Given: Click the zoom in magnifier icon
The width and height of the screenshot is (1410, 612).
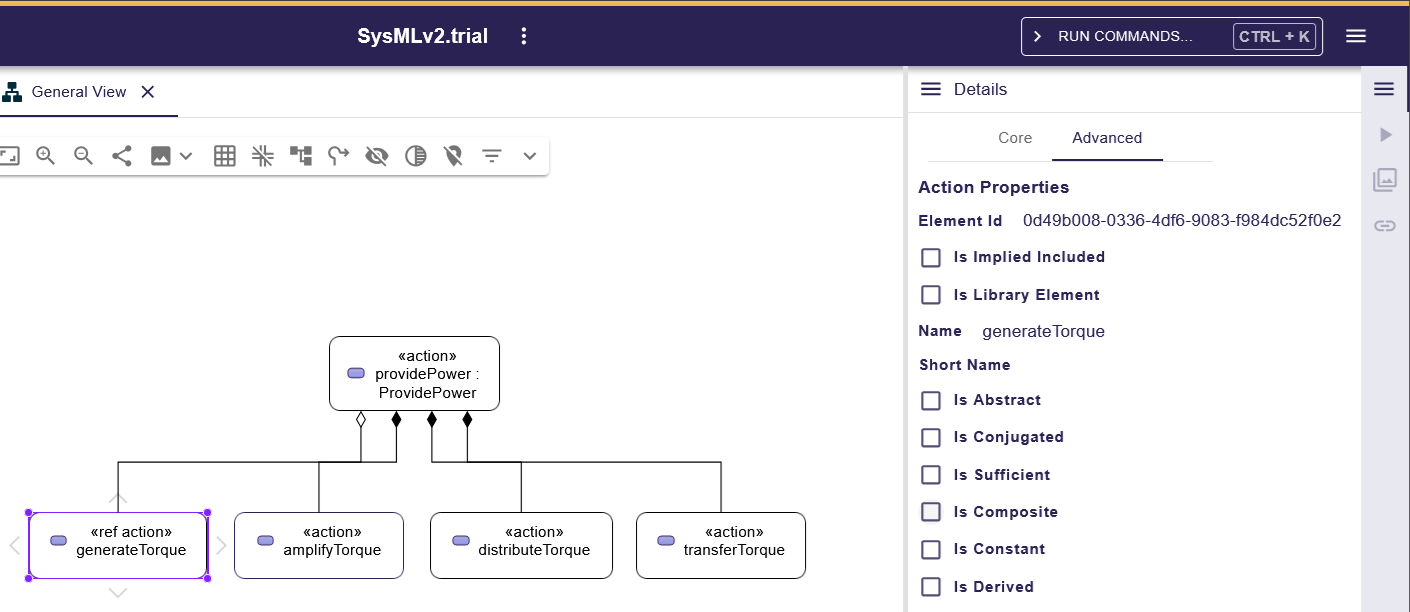Looking at the screenshot, I should click(x=45, y=156).
